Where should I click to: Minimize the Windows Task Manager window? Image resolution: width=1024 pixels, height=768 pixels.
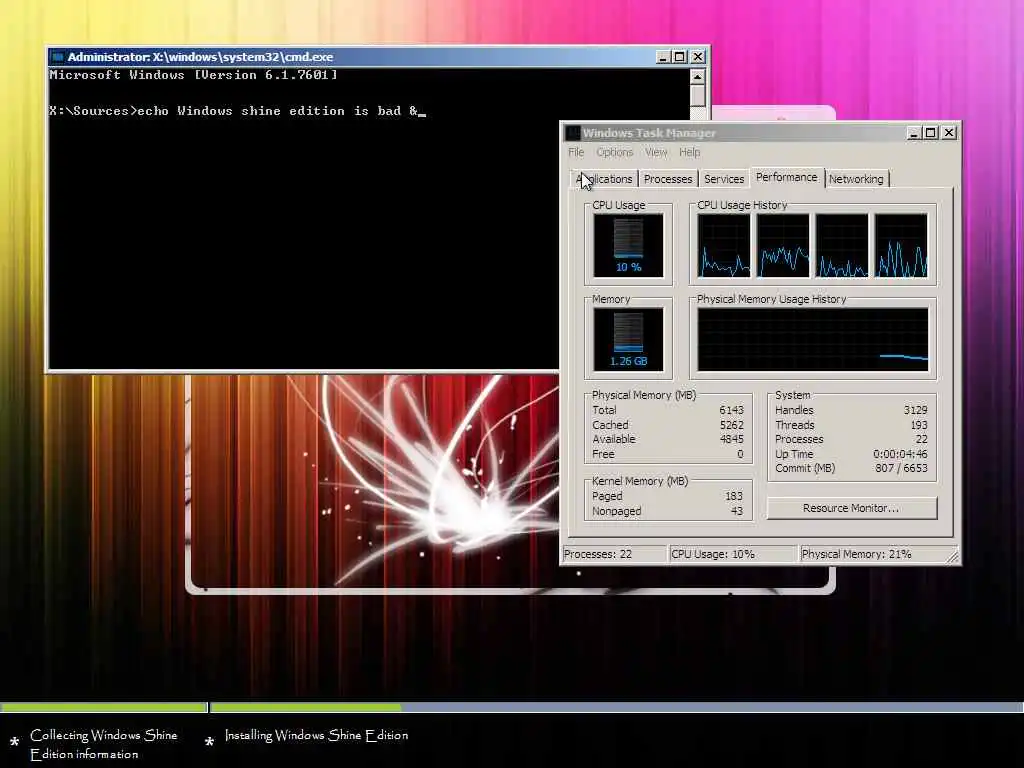tap(914, 133)
